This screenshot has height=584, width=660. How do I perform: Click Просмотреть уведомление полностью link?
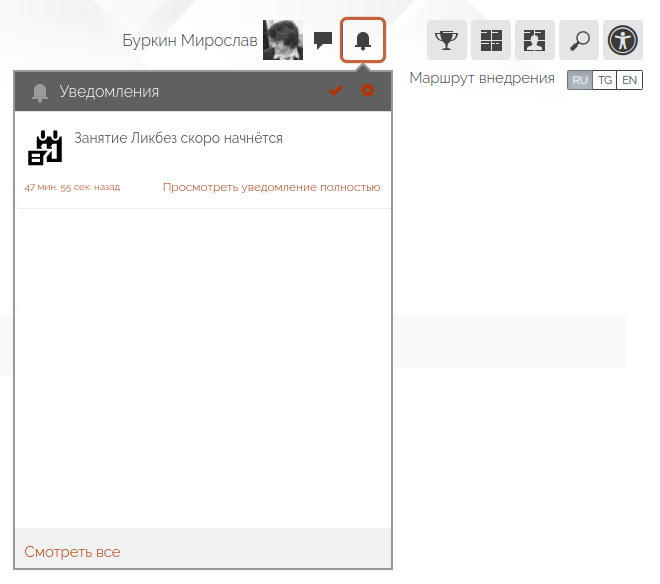(x=271, y=187)
